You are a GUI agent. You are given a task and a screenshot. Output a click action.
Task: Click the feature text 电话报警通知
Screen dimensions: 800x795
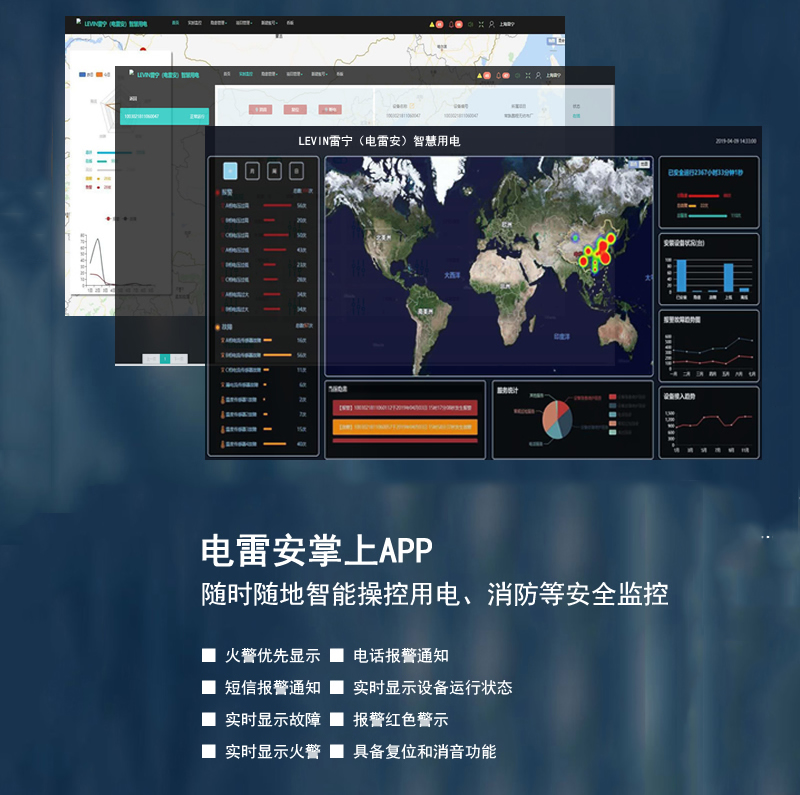click(x=401, y=656)
